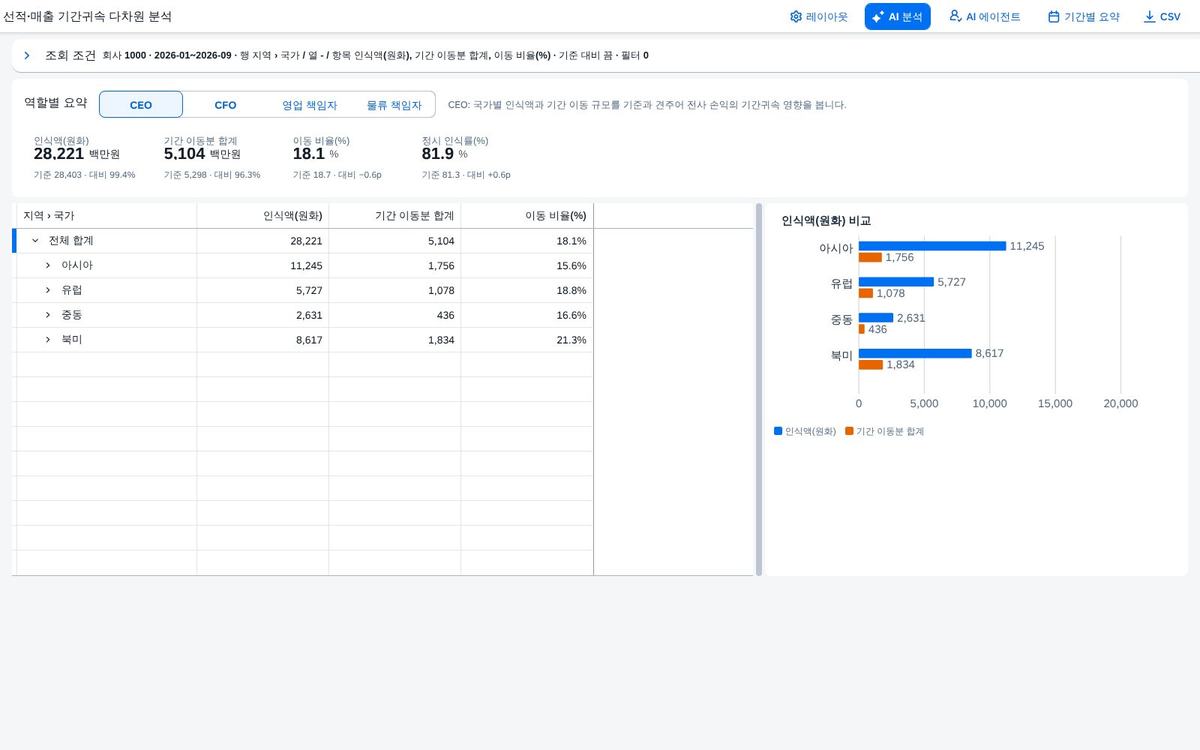Click the splitter between table and chart
This screenshot has width=1200, height=750.
pos(759,390)
